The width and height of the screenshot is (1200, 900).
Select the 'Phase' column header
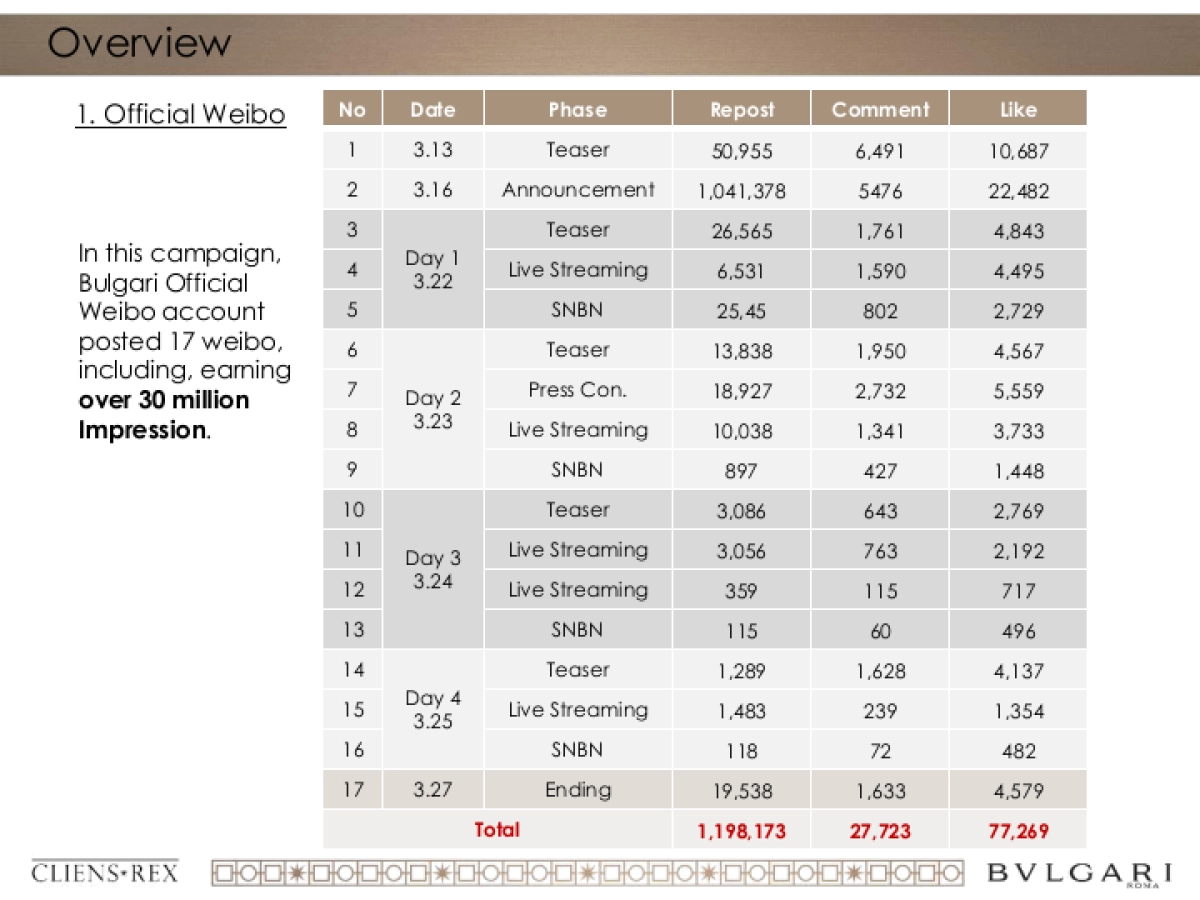click(578, 109)
